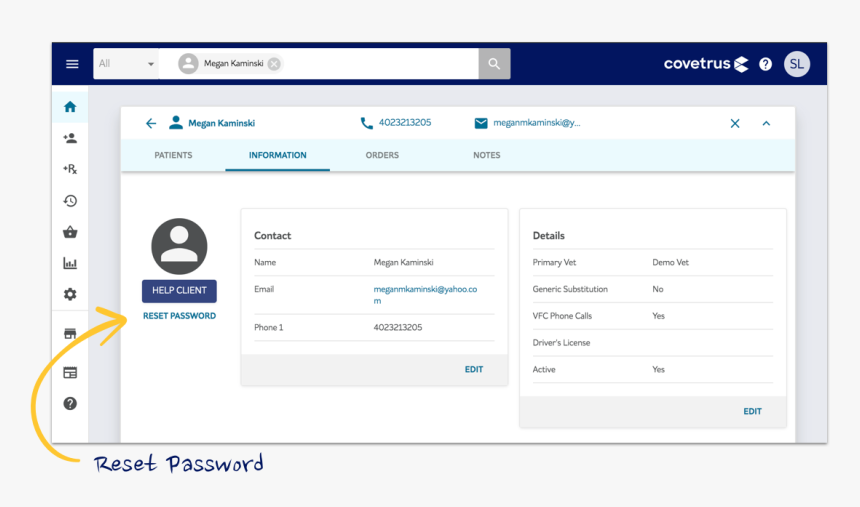Open the help icon in header

[x=765, y=64]
